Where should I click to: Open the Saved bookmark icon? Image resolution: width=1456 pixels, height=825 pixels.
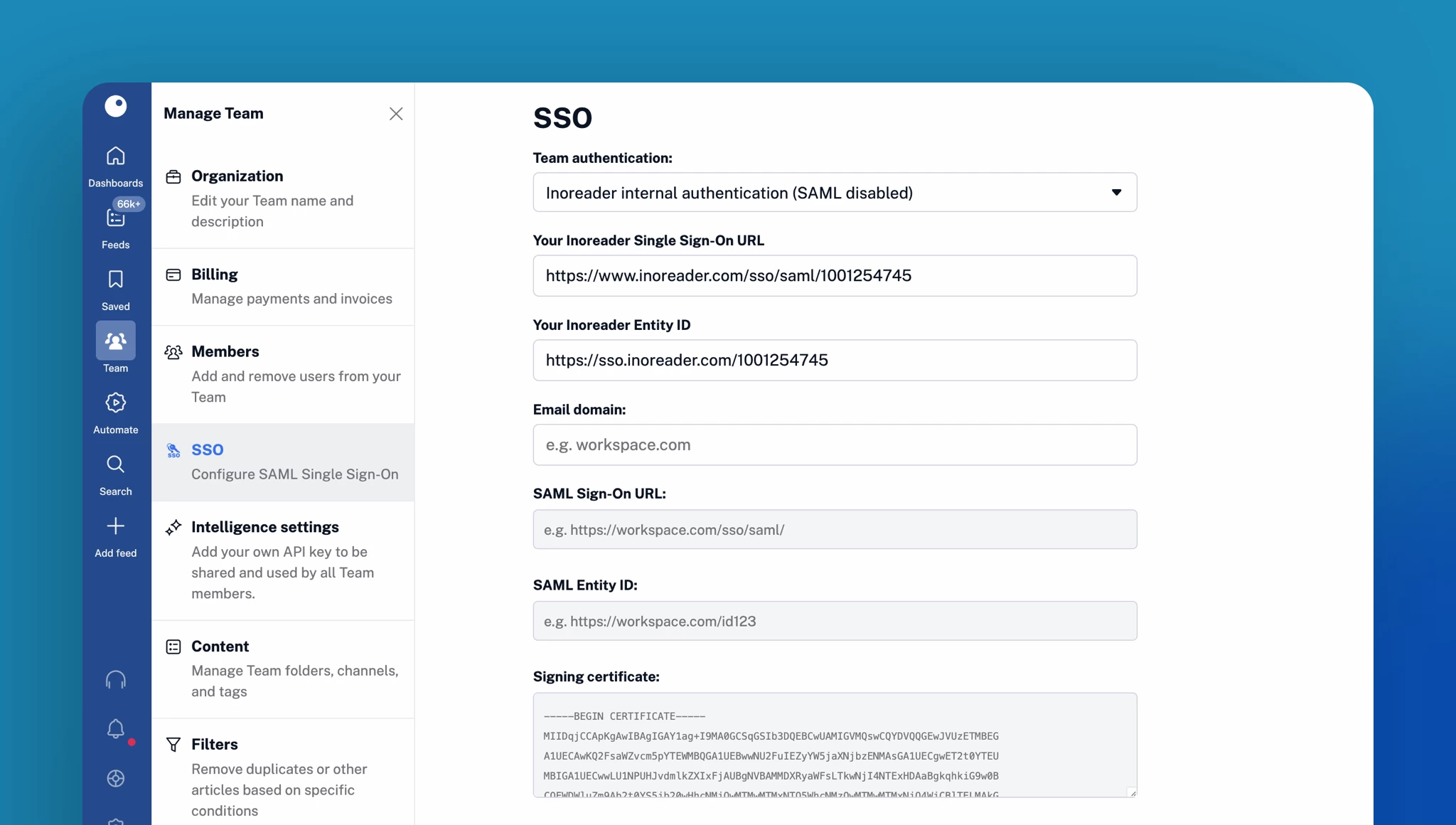[x=115, y=280]
